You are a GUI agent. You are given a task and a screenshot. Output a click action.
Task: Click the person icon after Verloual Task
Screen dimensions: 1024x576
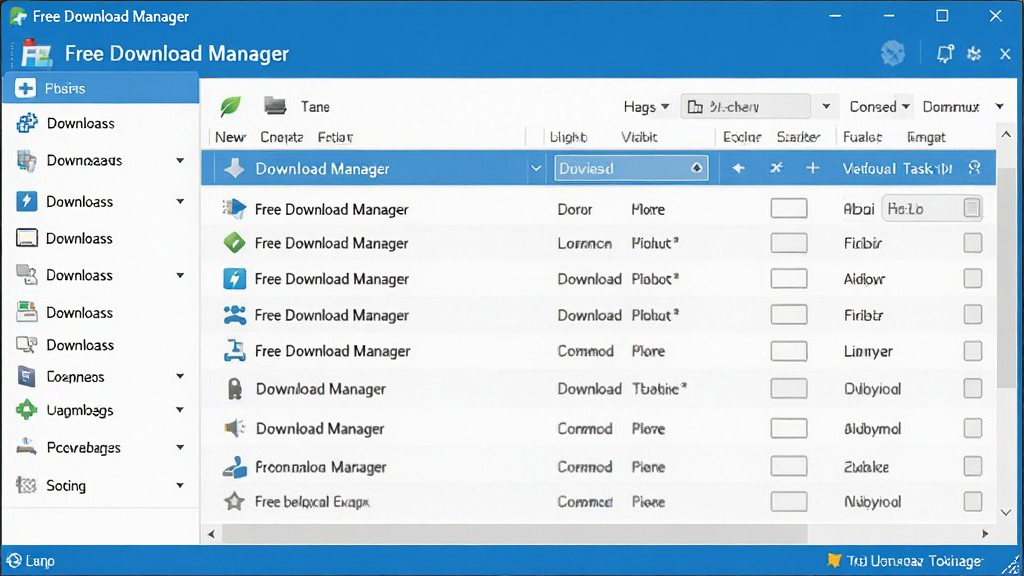tap(974, 168)
